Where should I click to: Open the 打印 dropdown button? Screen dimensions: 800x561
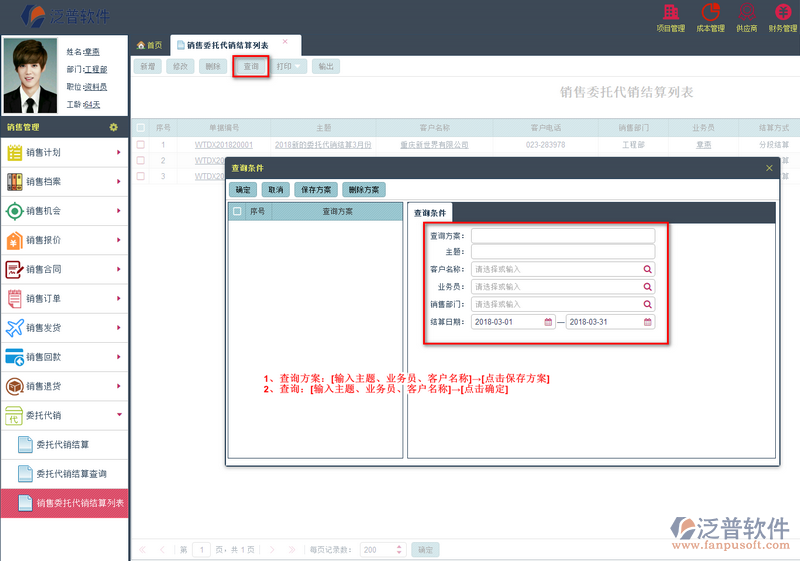[x=289, y=66]
